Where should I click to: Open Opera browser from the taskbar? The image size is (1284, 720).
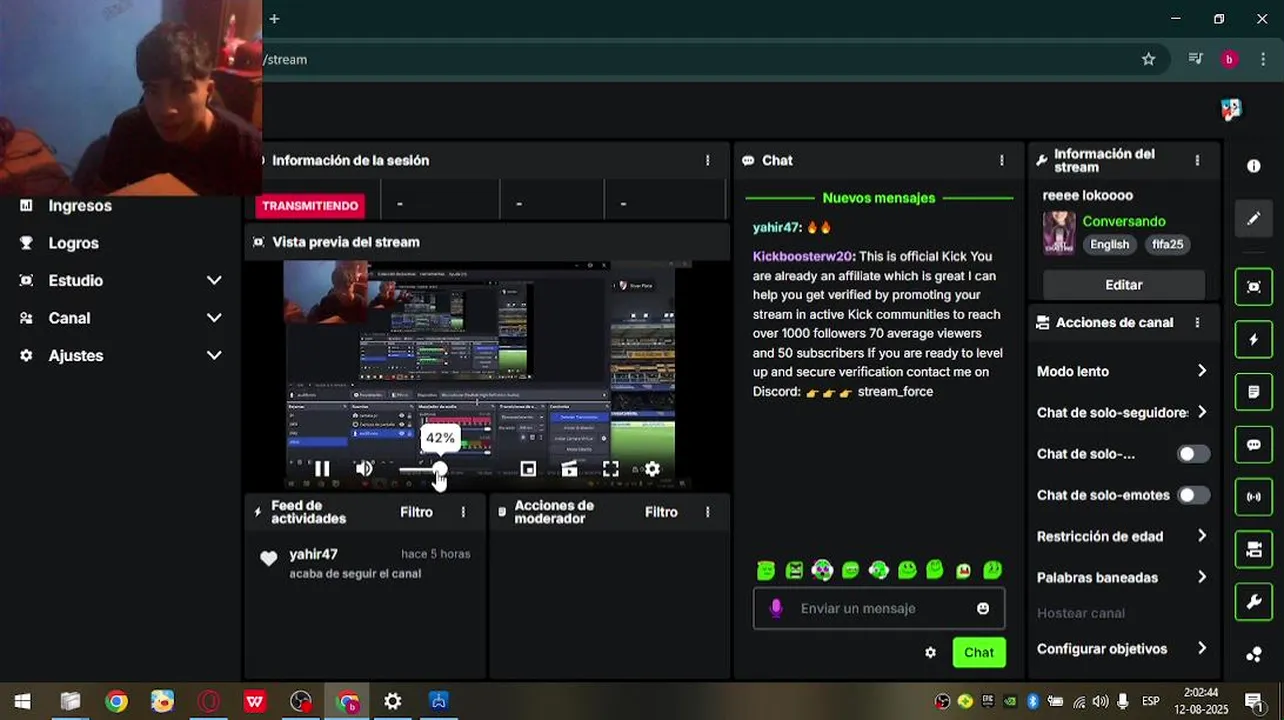click(209, 701)
